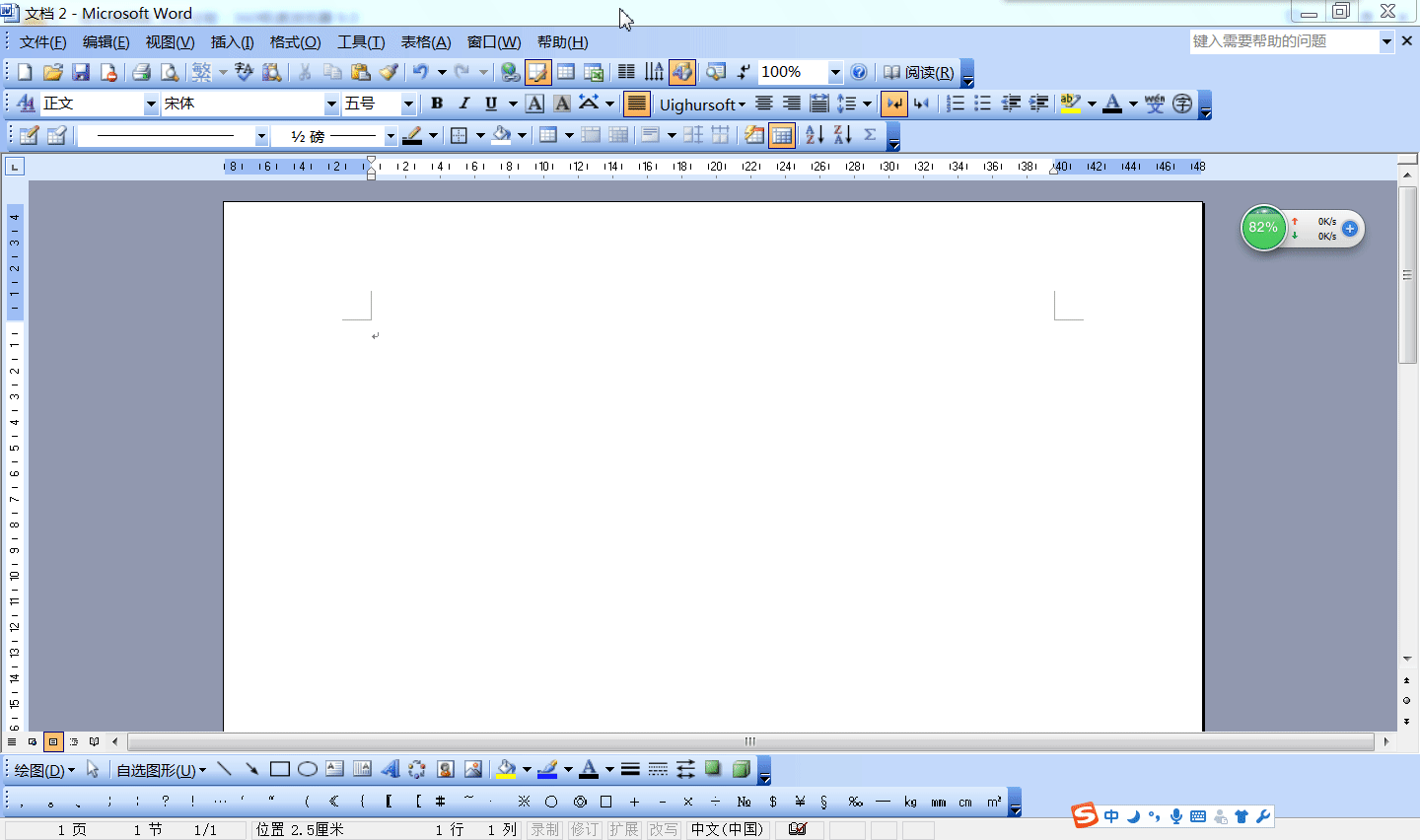Click the spelling and grammar check icon
1420x840 pixels.
[244, 72]
